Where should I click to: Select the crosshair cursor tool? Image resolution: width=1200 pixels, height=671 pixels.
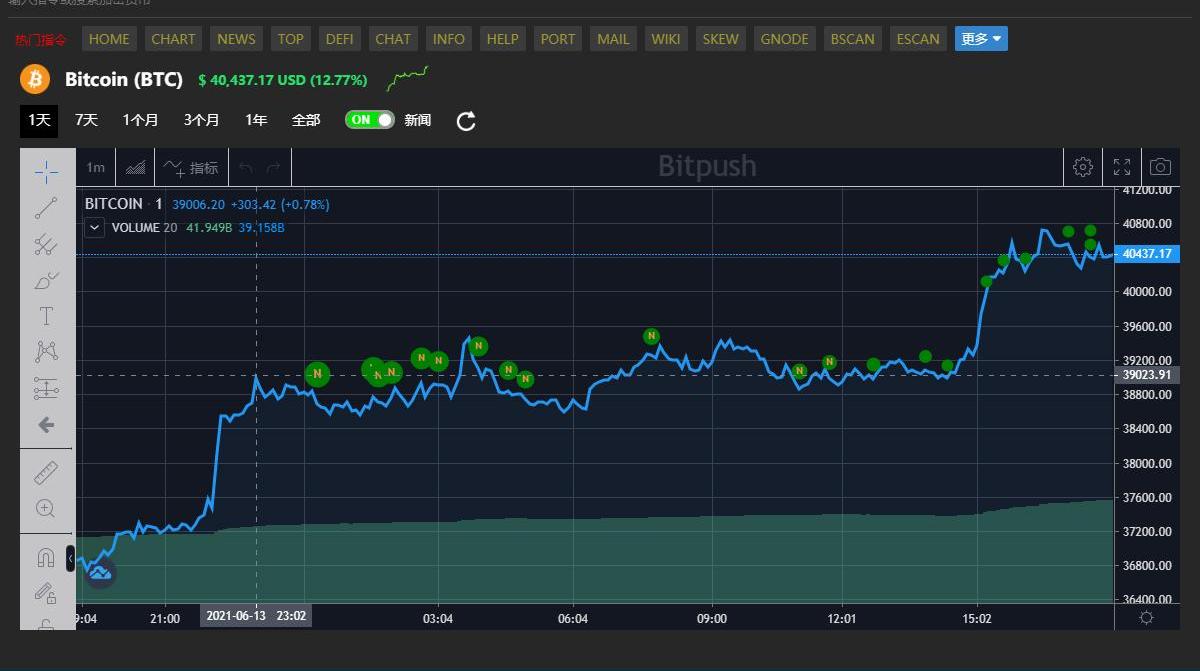pos(46,172)
